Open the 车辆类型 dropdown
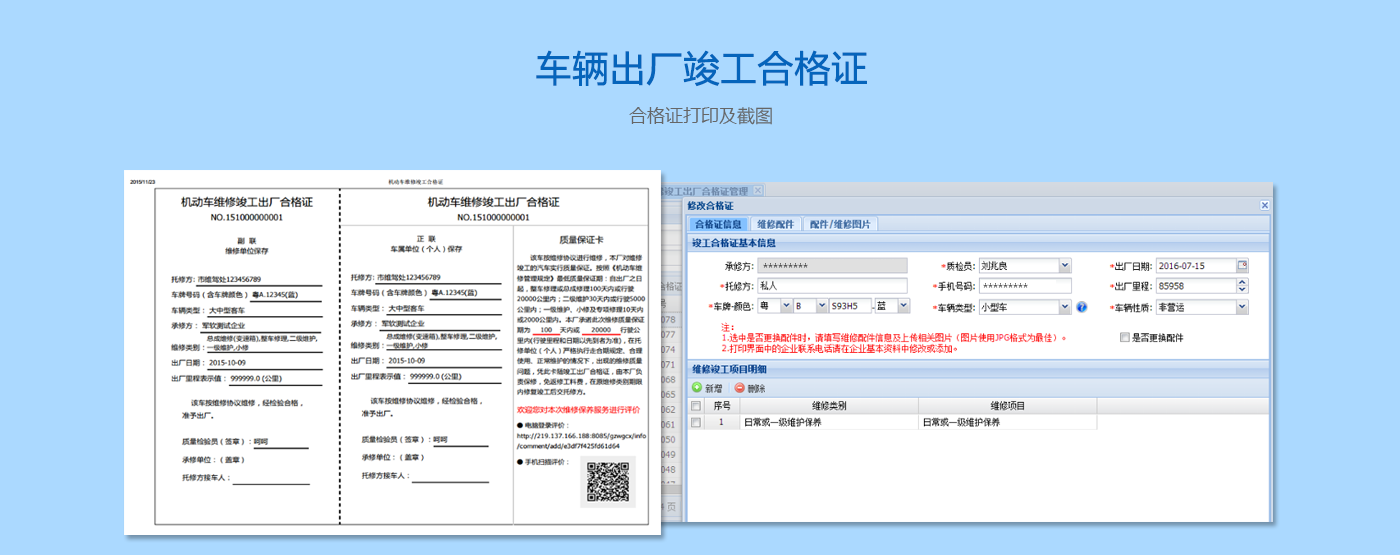The width and height of the screenshot is (1400, 555). point(1064,307)
